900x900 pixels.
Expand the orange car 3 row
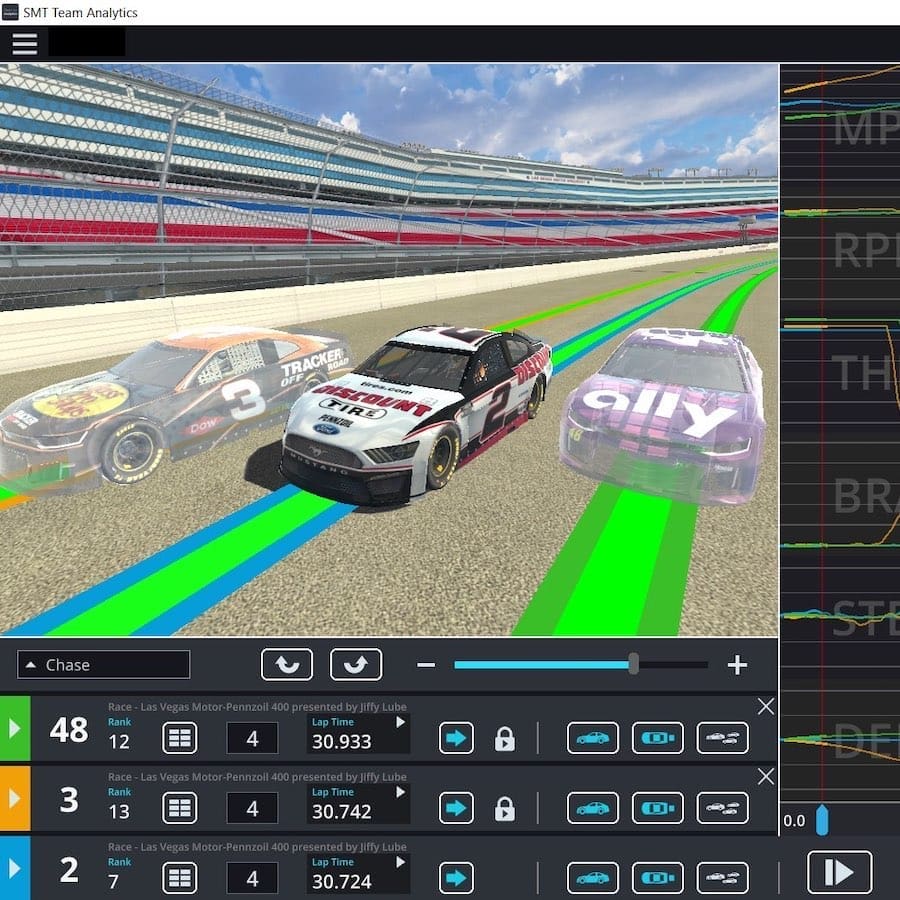tap(15, 798)
